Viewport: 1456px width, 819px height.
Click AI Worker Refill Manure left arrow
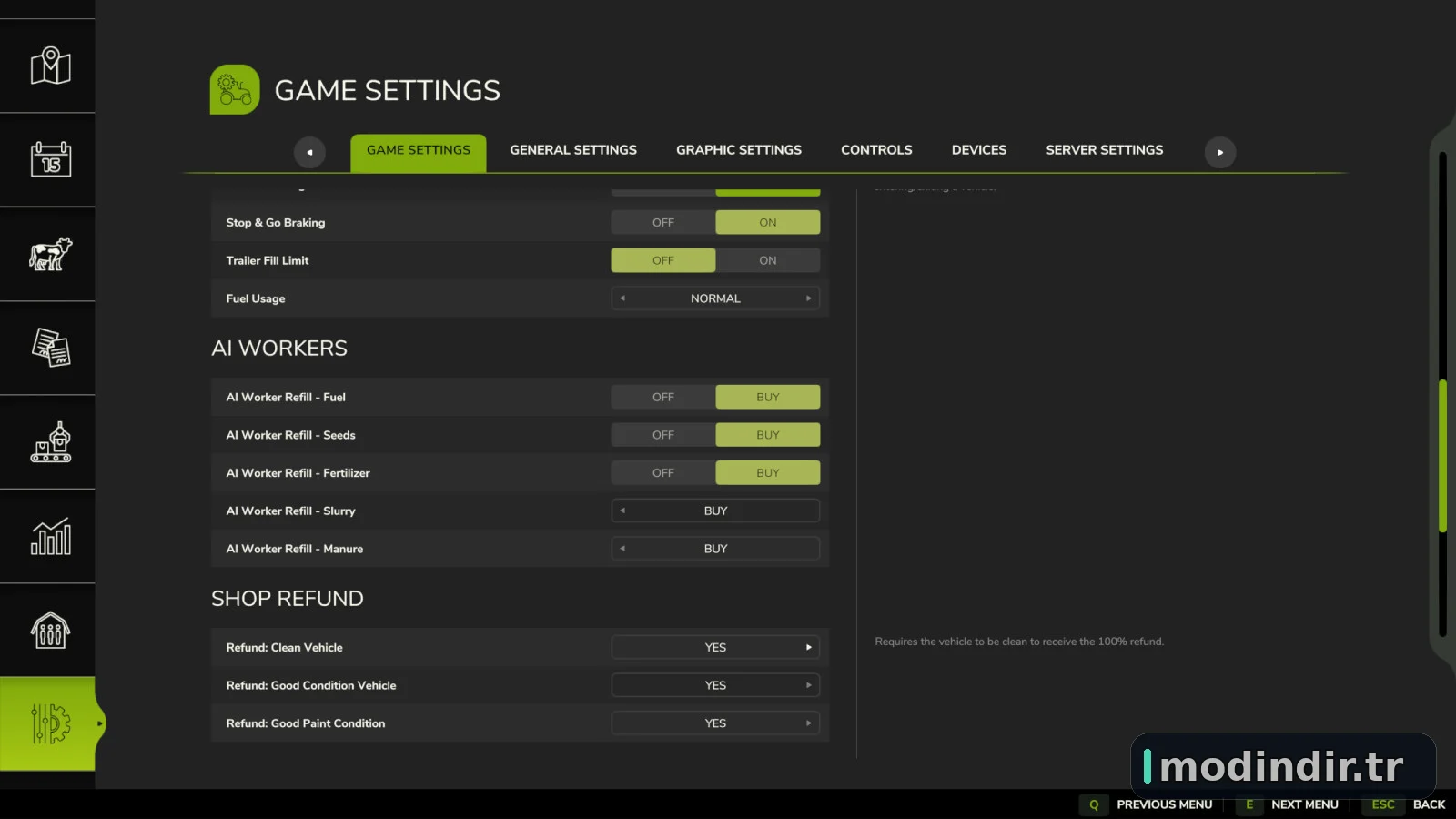(x=622, y=549)
